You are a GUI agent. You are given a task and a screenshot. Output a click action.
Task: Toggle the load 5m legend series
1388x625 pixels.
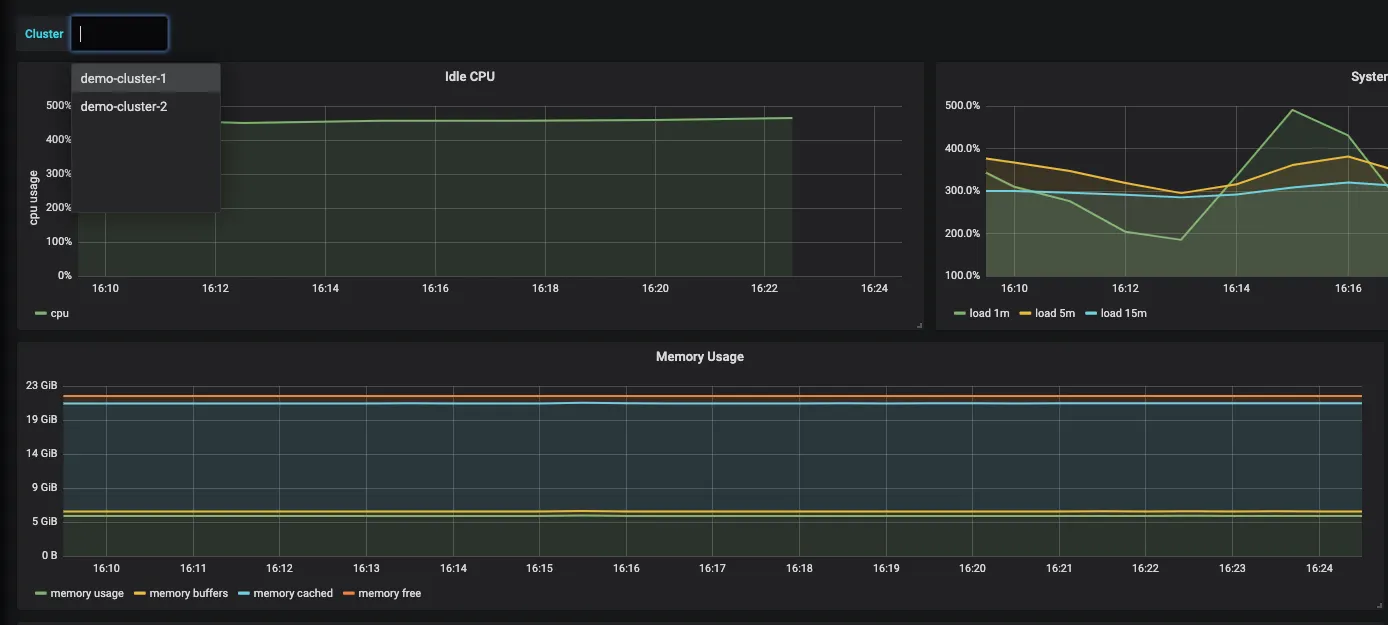click(x=1055, y=313)
